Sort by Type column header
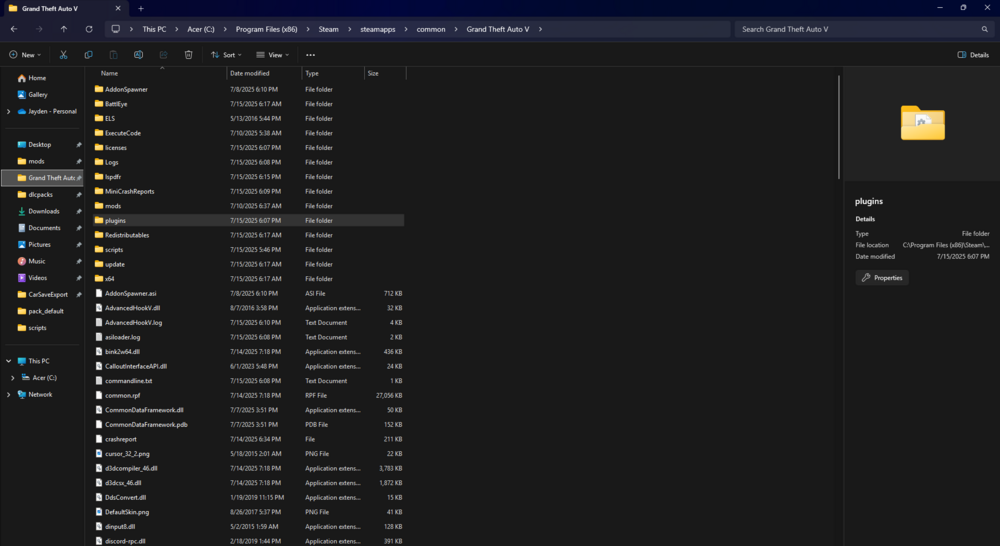Screen dimensions: 1000x546 (333, 73)
